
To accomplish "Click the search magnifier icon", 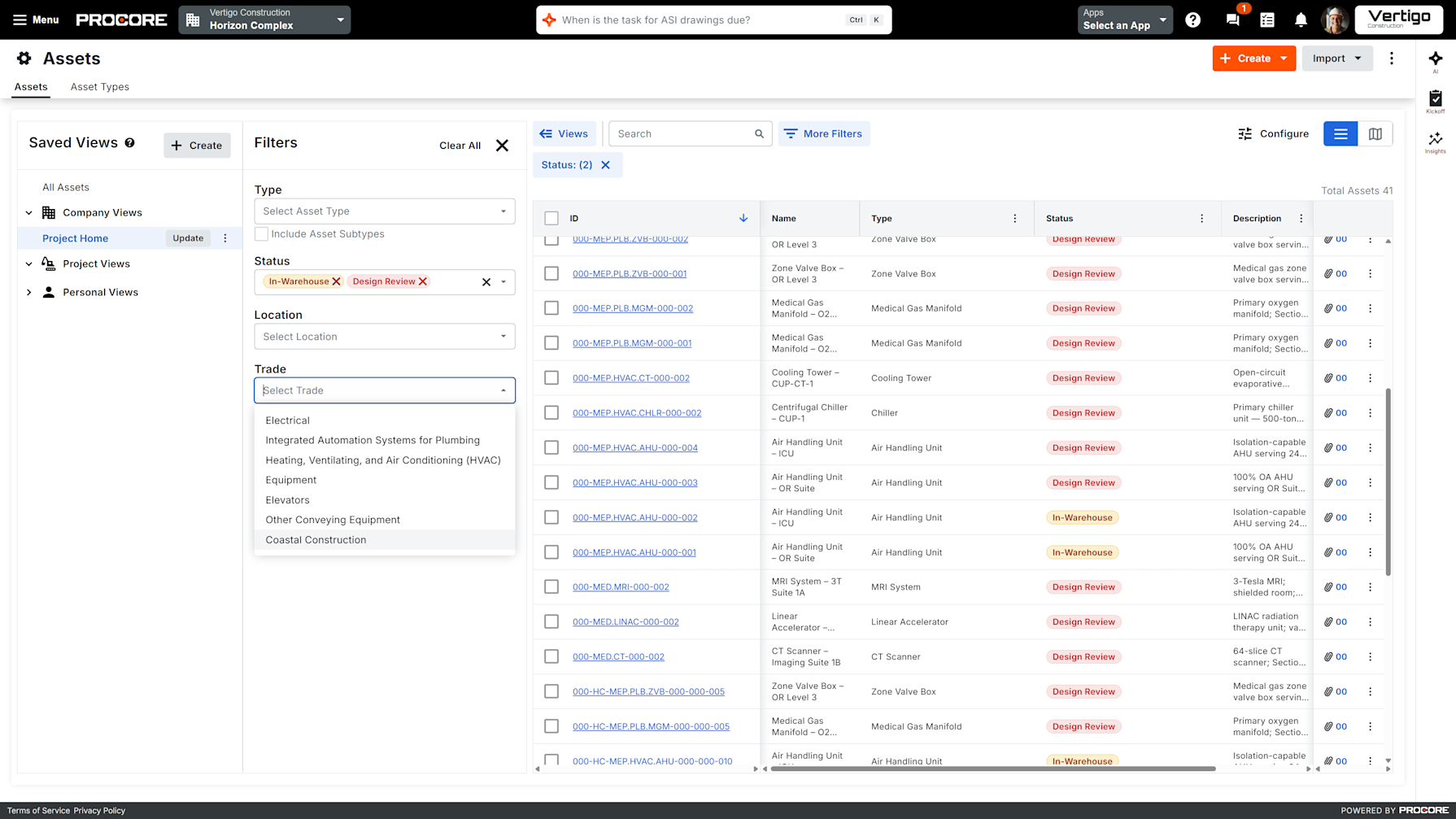I will (x=759, y=134).
